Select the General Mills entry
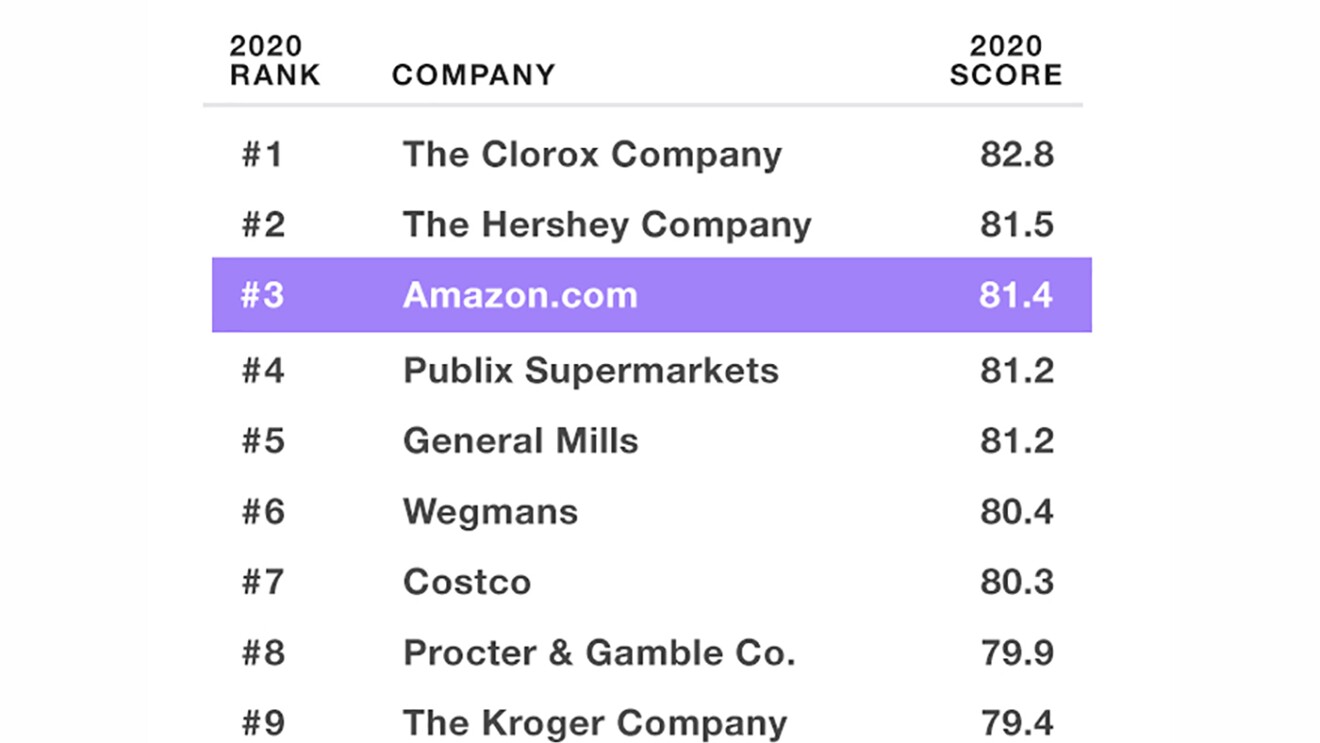1320x743 pixels. (520, 441)
